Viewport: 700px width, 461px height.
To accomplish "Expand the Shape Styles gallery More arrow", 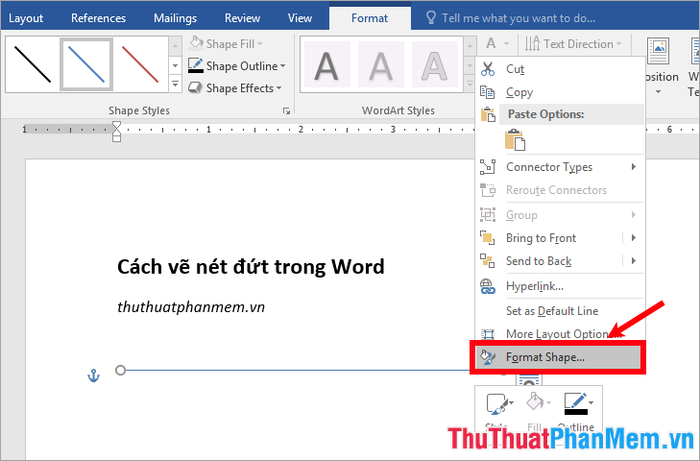I will pyautogui.click(x=175, y=84).
